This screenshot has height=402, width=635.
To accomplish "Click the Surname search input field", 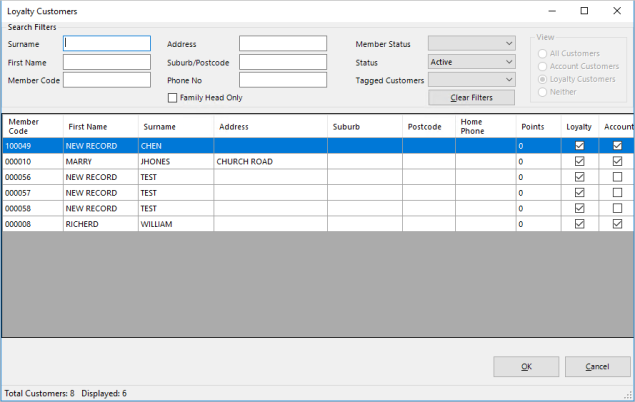I will (107, 44).
